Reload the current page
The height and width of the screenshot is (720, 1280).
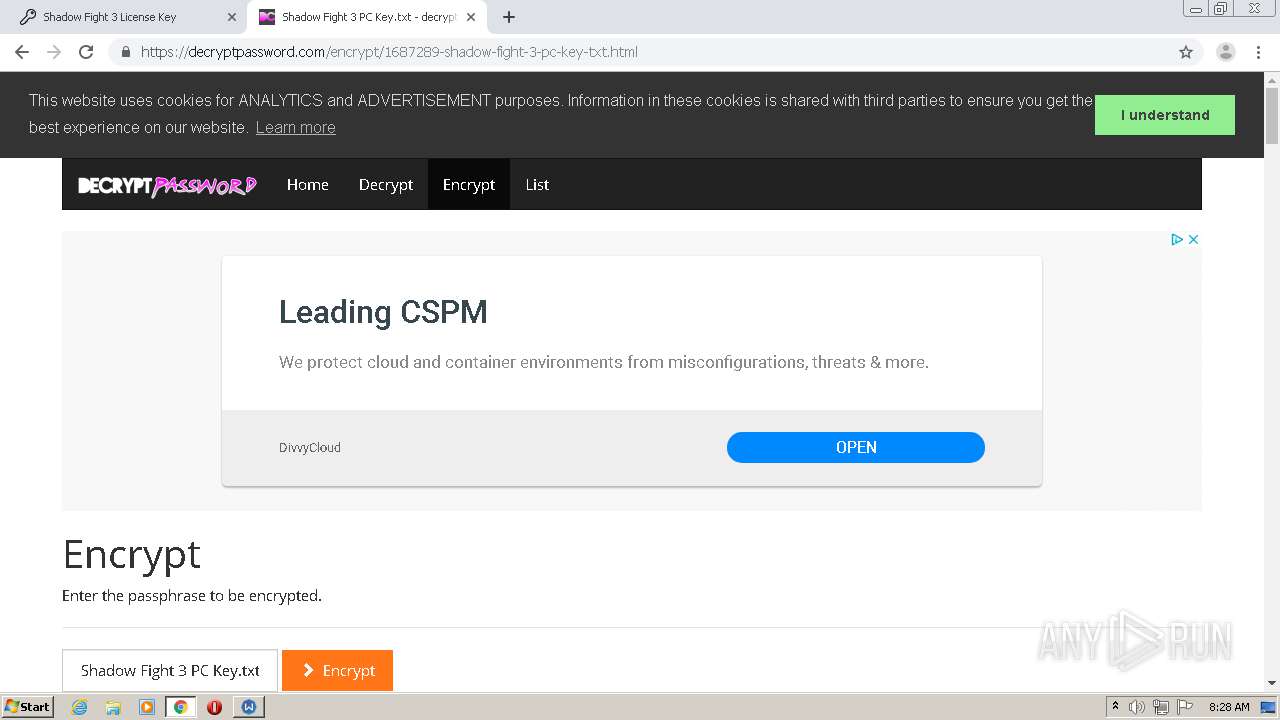pyautogui.click(x=86, y=52)
